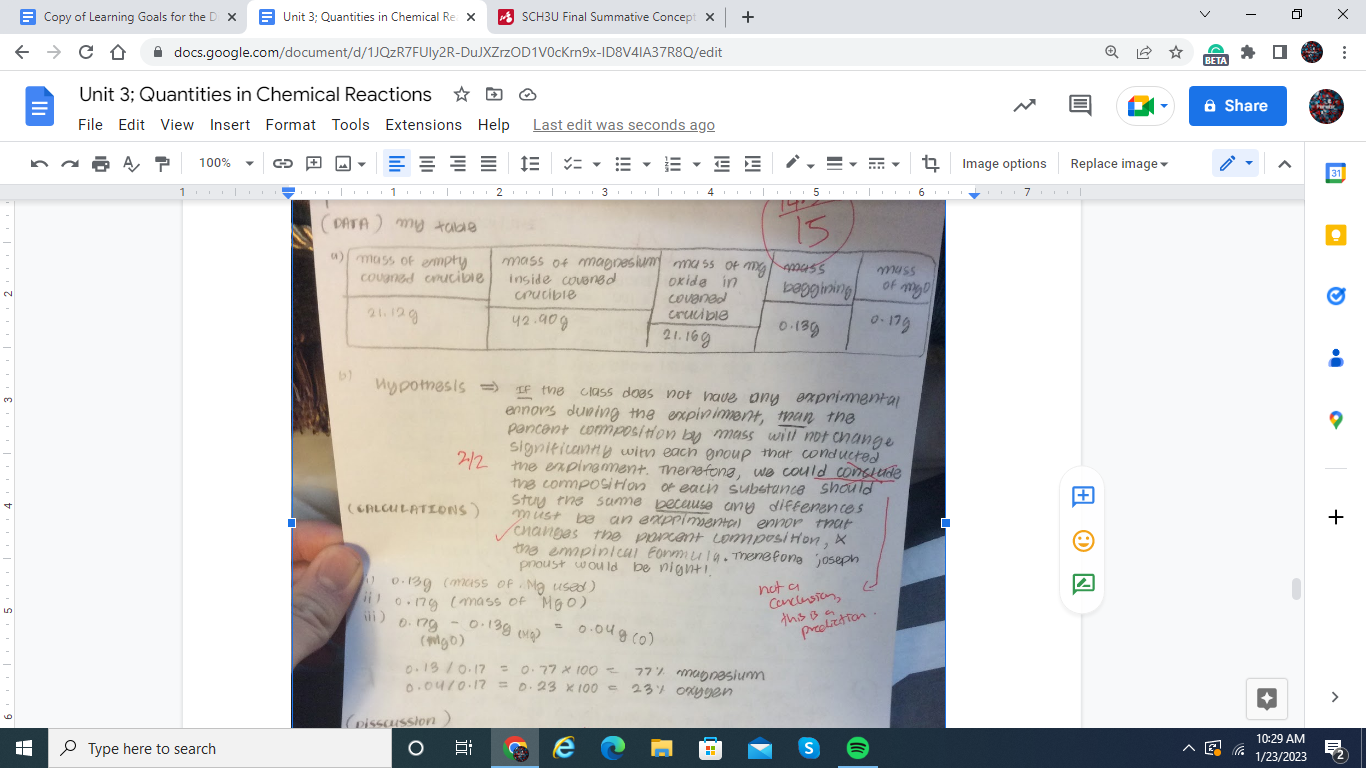1366x768 pixels.
Task: Open the Replace image dropdown
Action: (1119, 164)
